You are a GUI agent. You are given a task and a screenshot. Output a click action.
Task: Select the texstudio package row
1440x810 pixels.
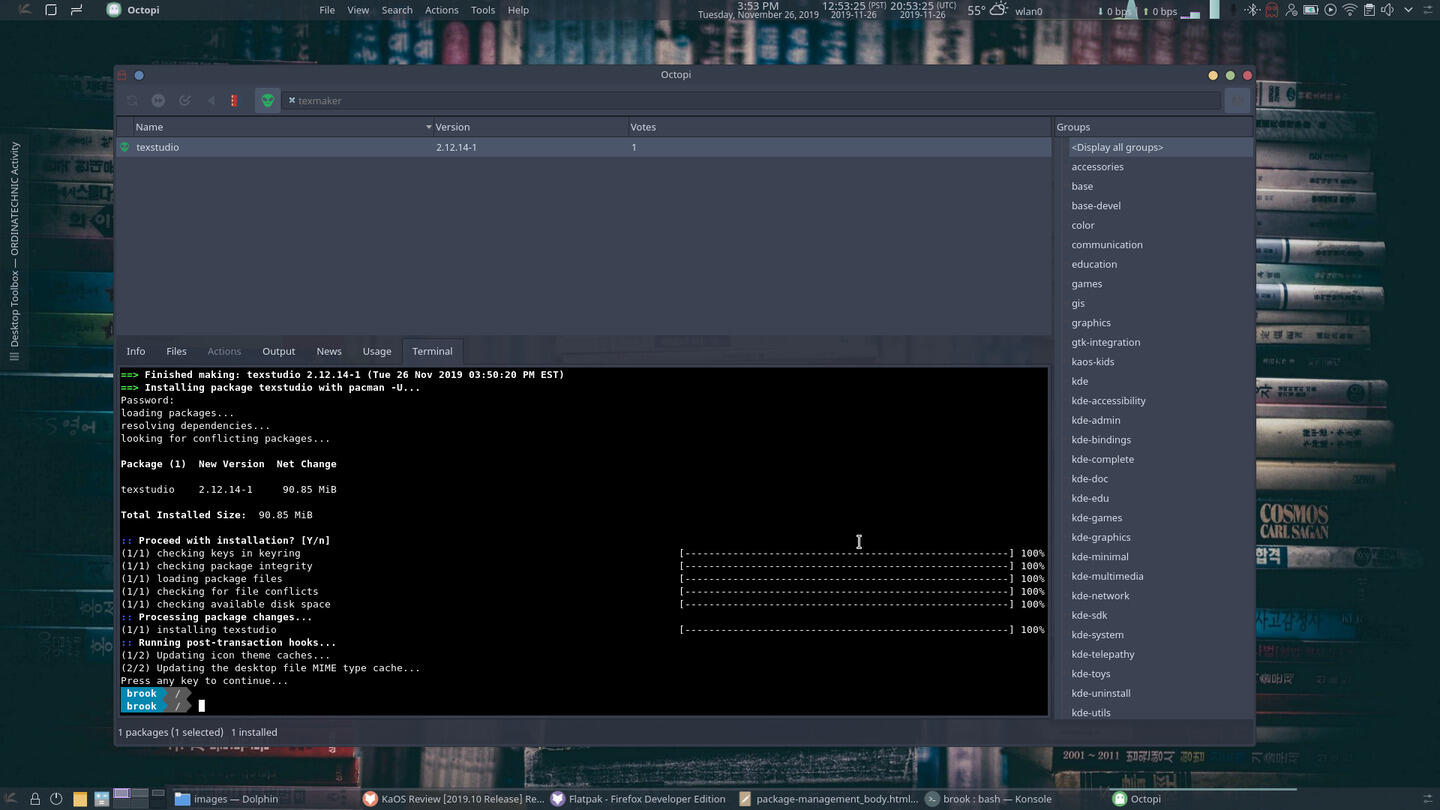584,147
